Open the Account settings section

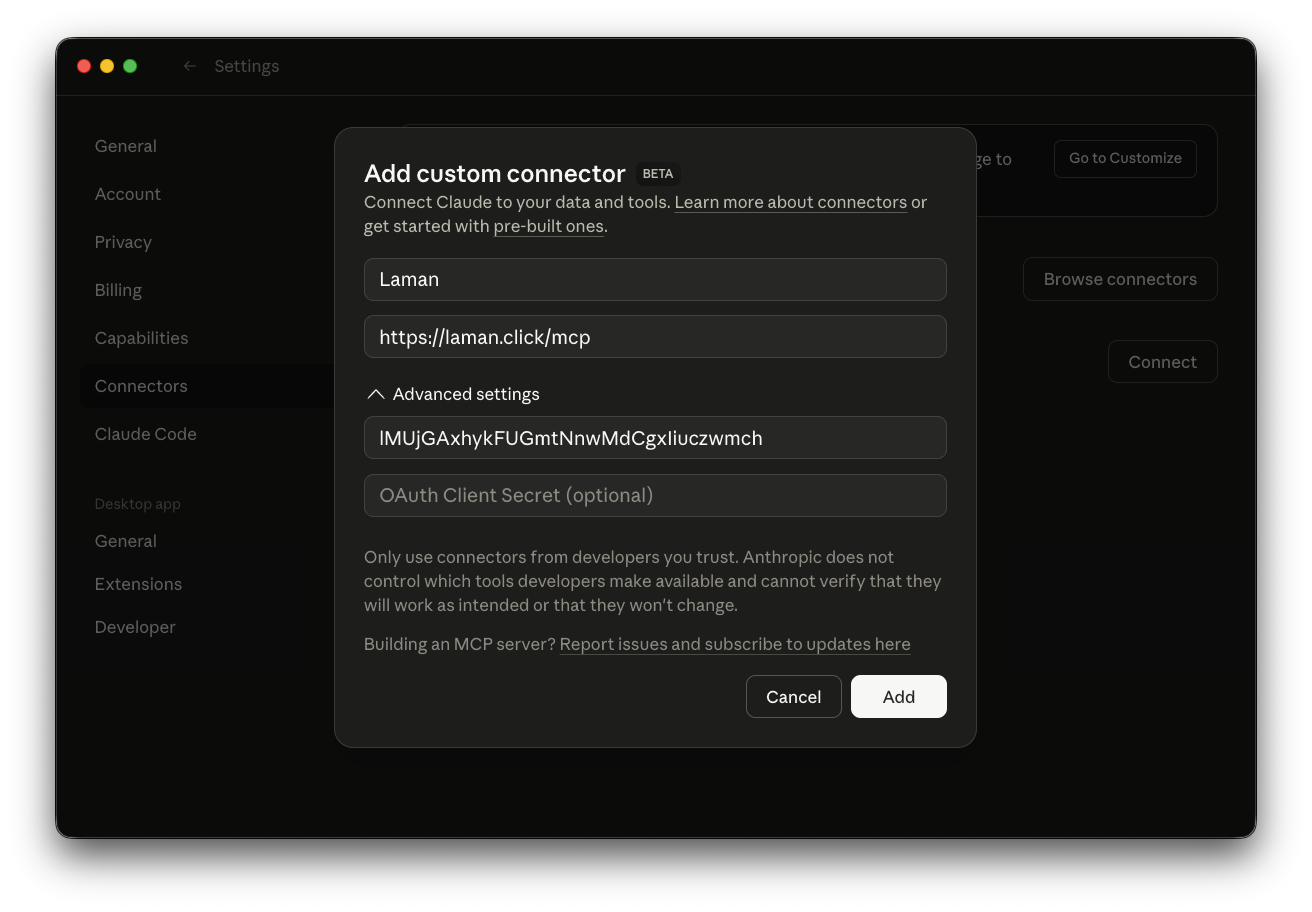coord(128,194)
